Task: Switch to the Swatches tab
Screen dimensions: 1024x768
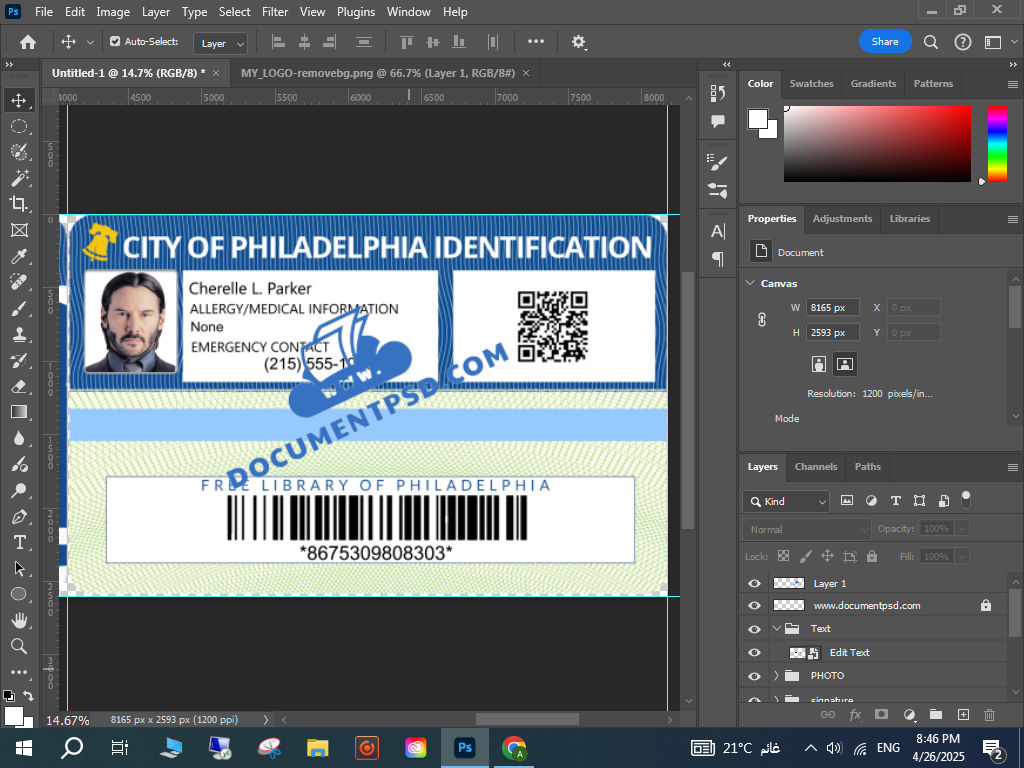Action: (x=811, y=84)
